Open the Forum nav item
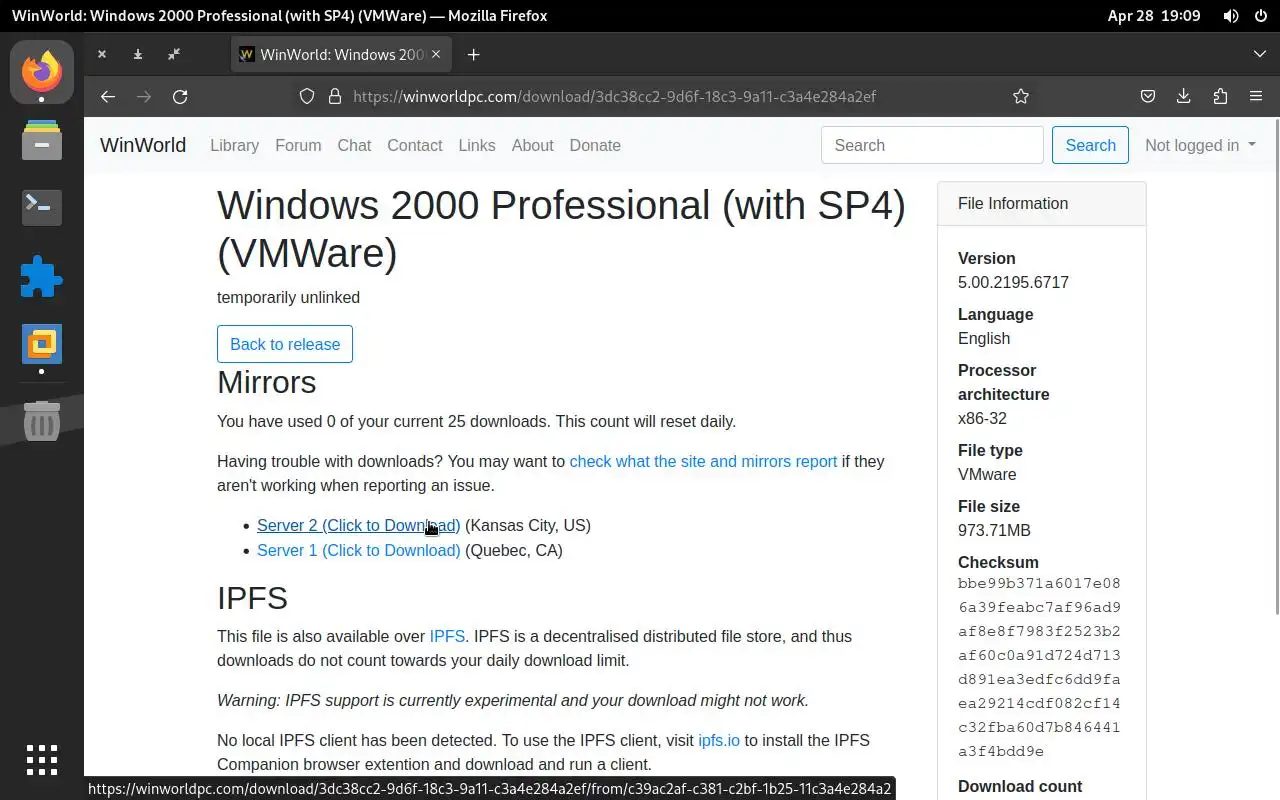Viewport: 1280px width, 800px height. 298,145
